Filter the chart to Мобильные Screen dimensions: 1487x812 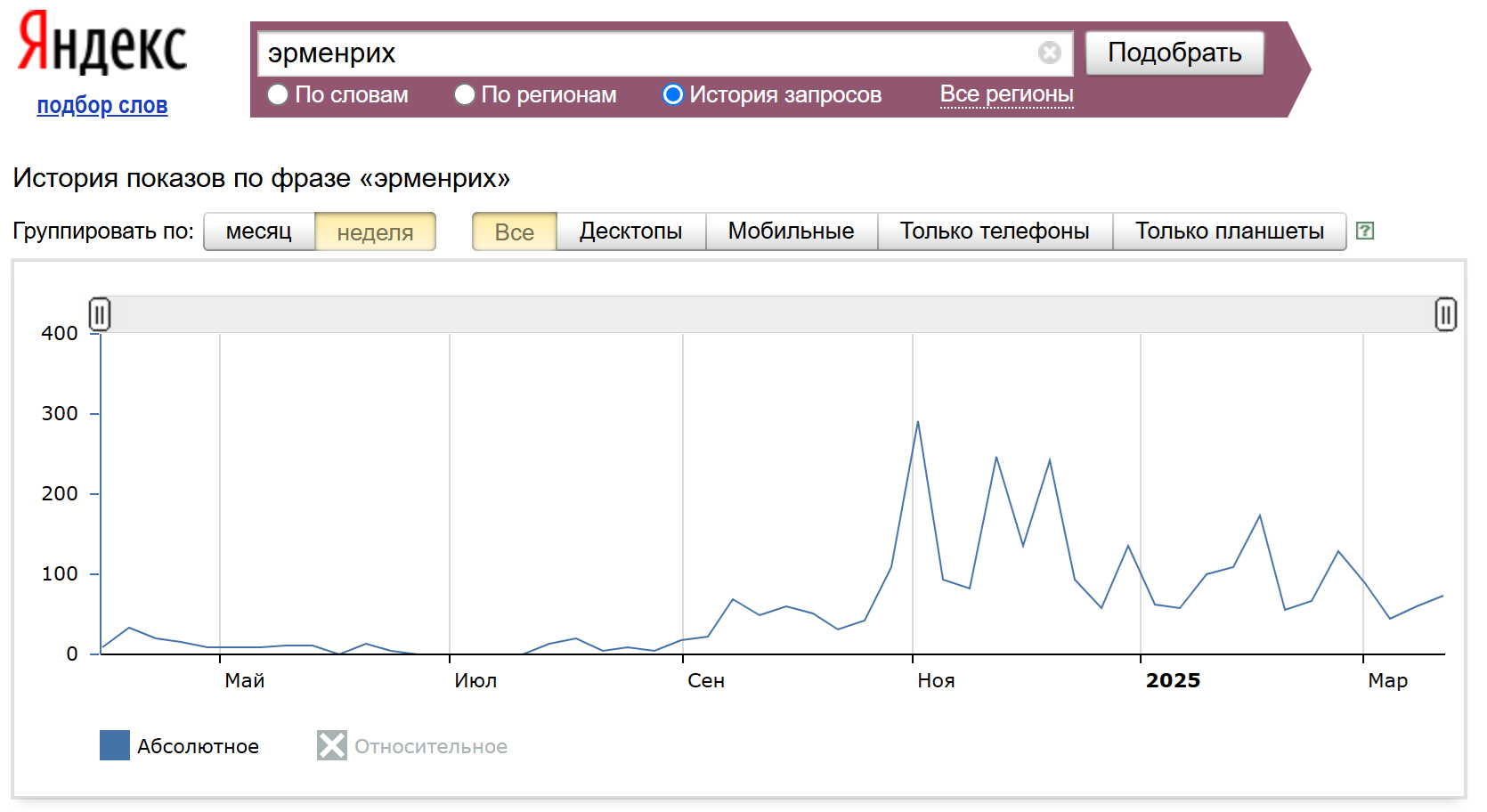(791, 231)
